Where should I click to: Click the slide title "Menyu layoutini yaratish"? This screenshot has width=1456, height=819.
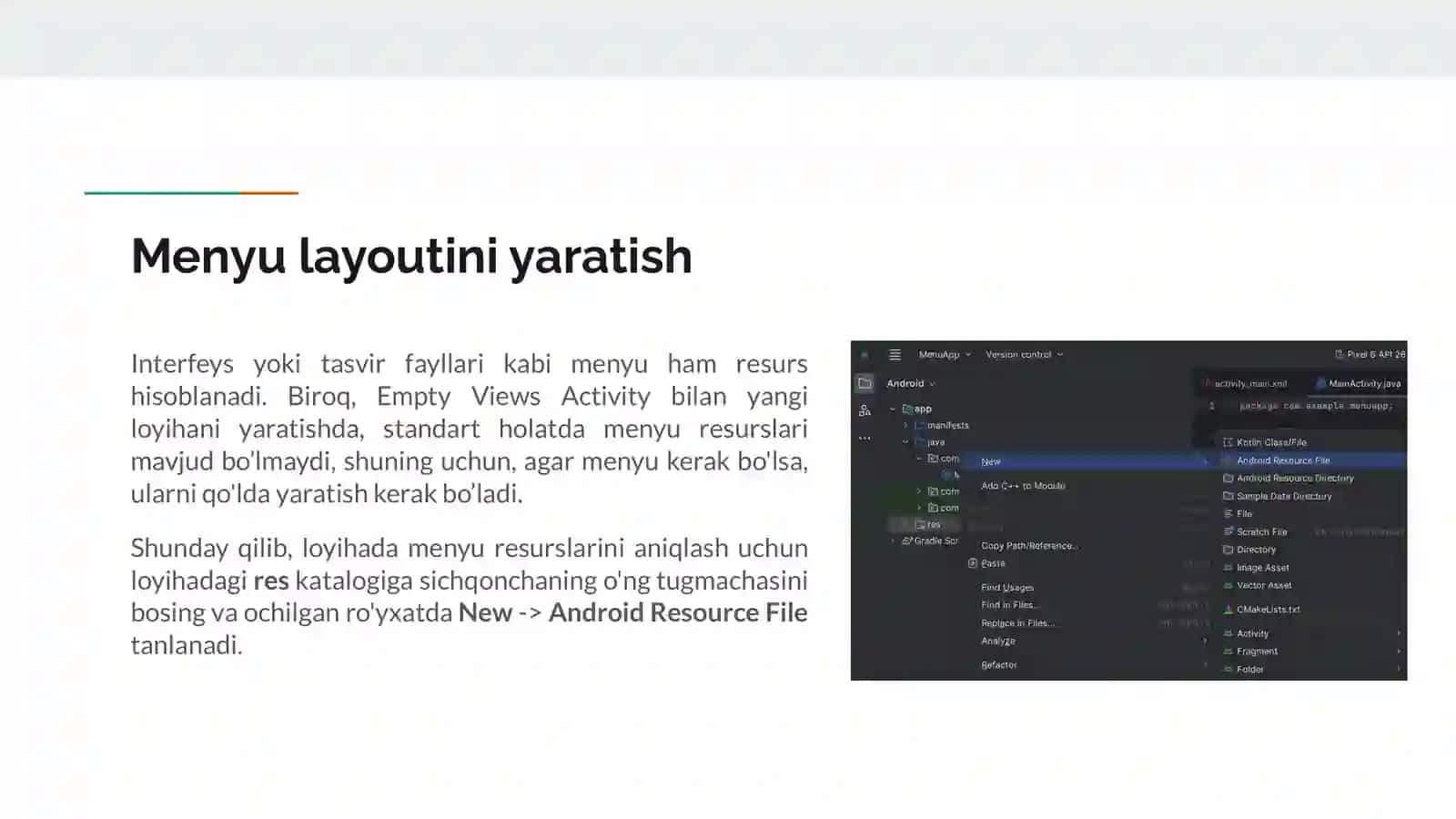(x=411, y=256)
